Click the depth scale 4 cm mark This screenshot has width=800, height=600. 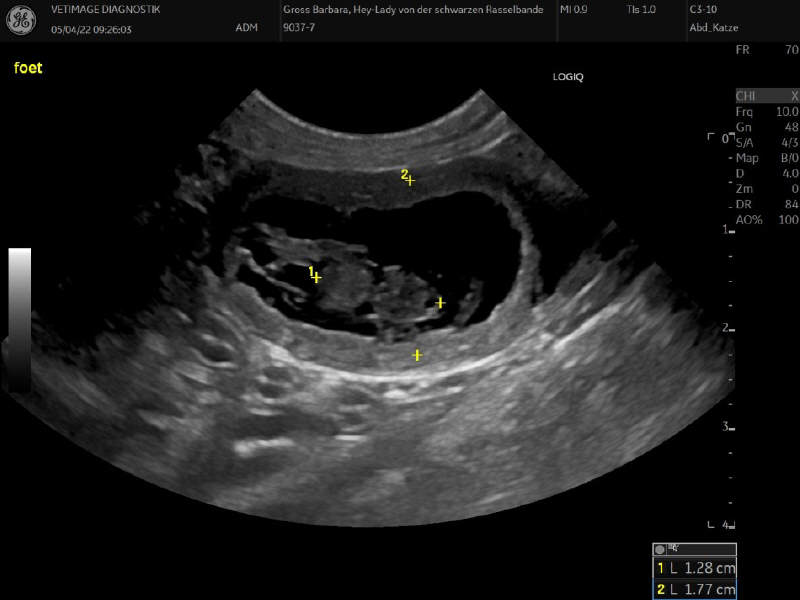pos(728,524)
